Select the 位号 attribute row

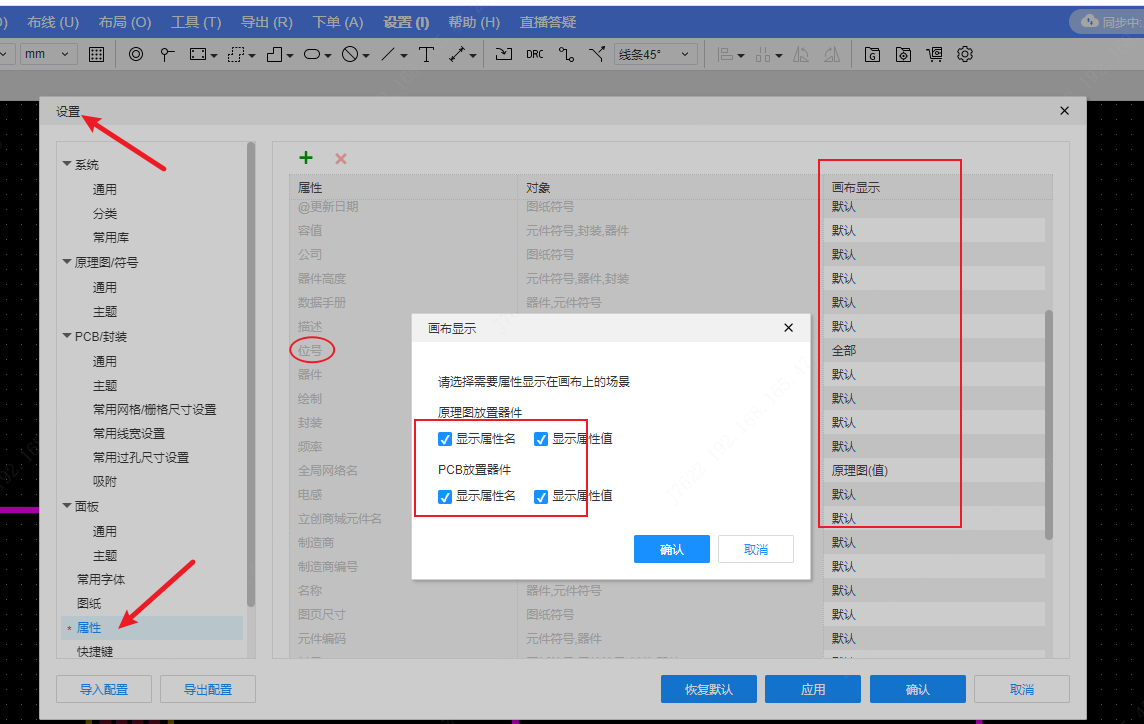tap(310, 350)
